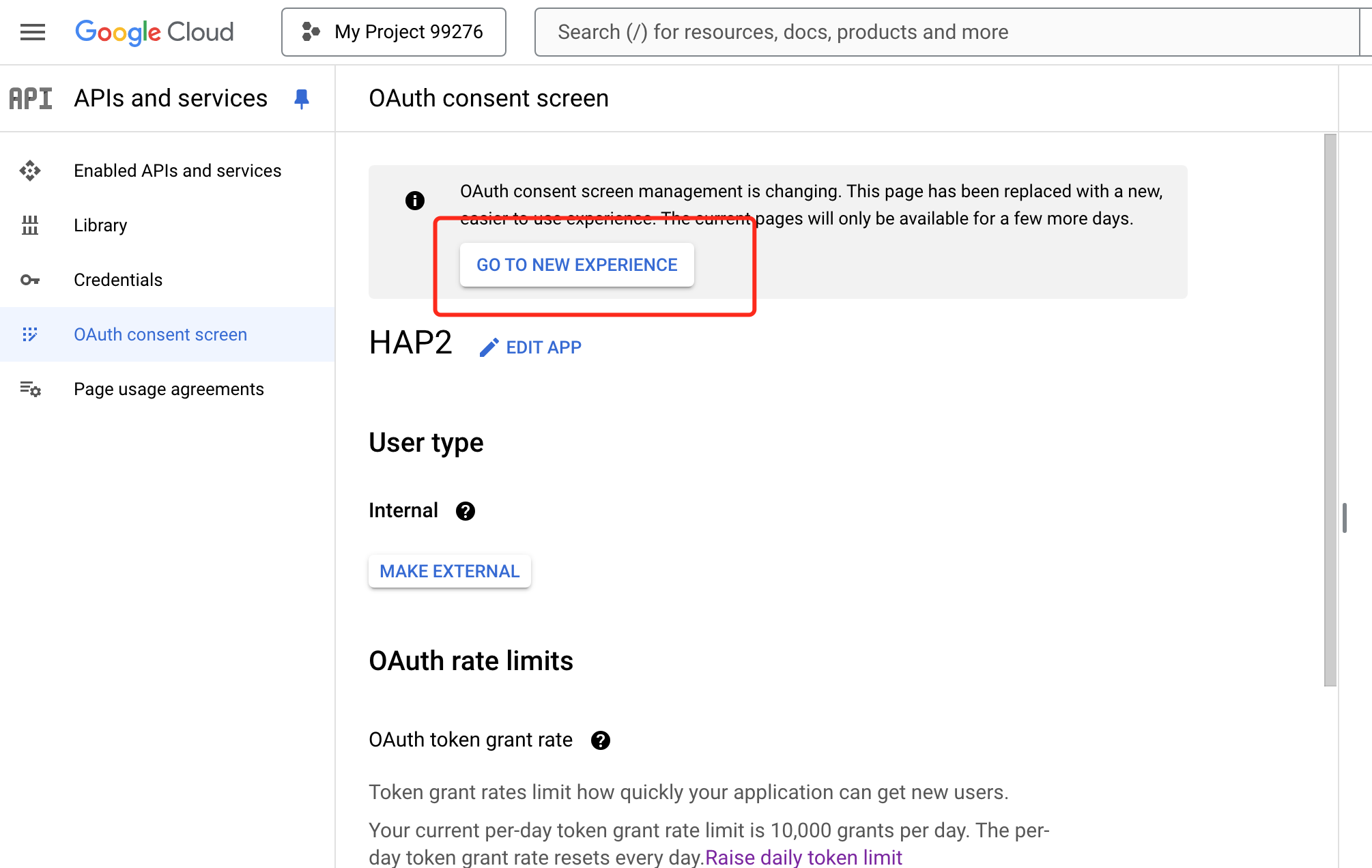This screenshot has width=1372, height=868.
Task: Click the OAuth consent screen page title
Action: [489, 98]
